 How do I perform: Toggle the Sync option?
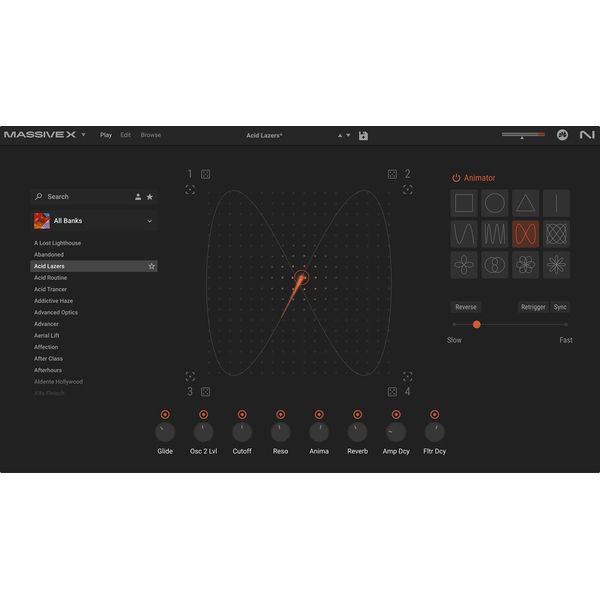560,307
